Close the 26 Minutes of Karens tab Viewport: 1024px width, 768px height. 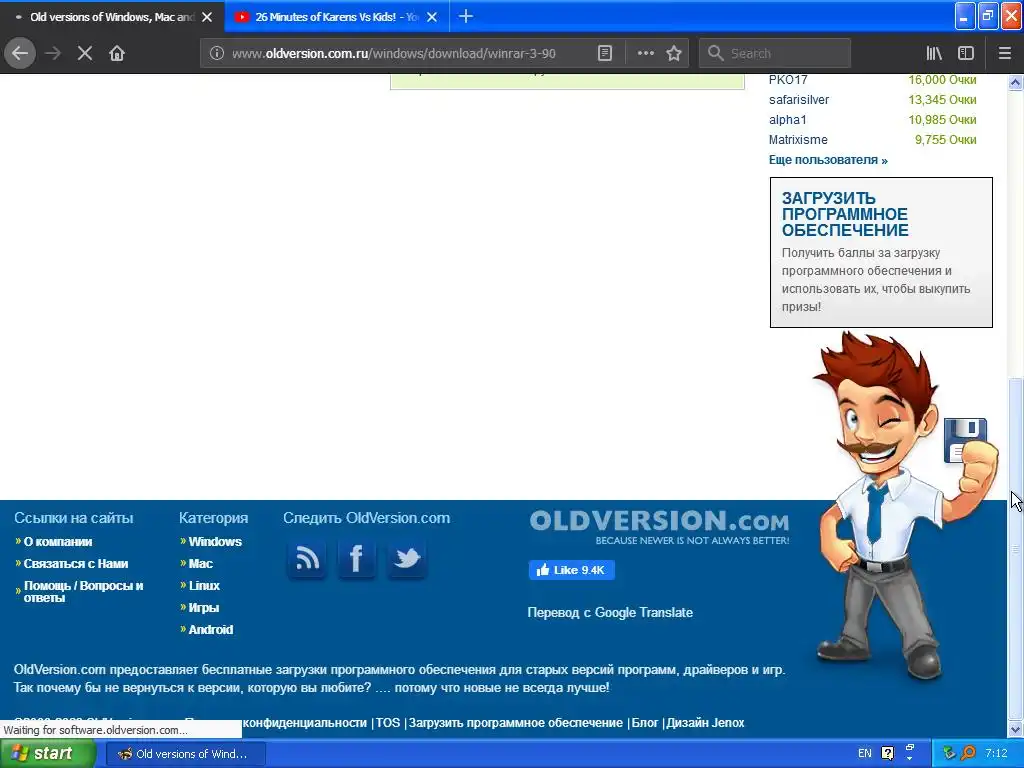(432, 17)
